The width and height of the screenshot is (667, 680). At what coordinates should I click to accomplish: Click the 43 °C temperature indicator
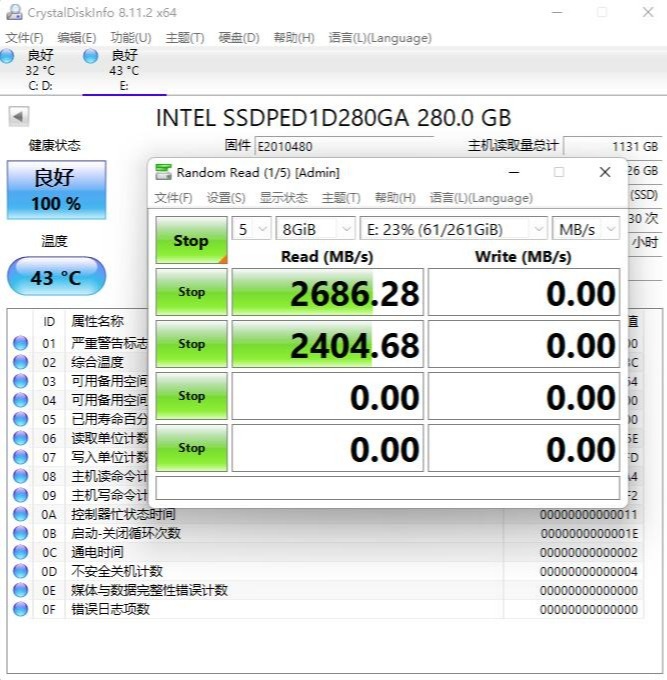[56, 277]
